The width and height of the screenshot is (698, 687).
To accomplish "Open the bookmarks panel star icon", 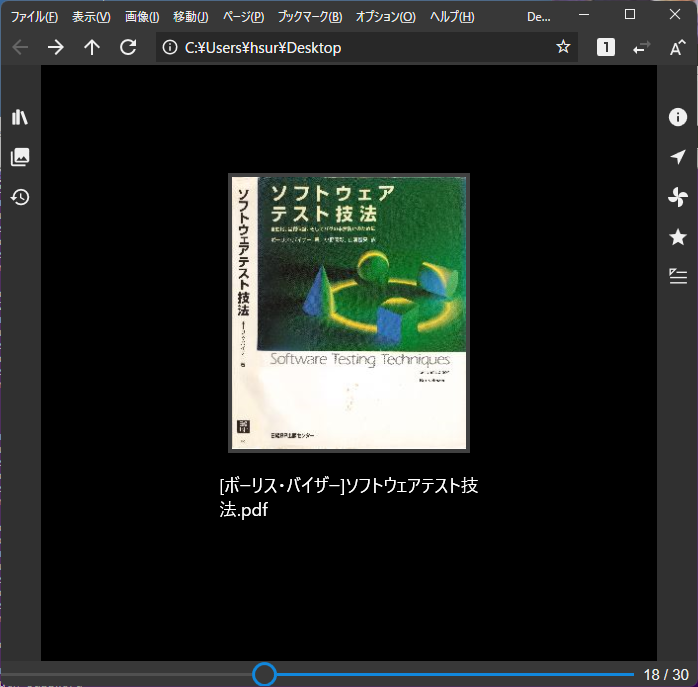I will (x=678, y=237).
